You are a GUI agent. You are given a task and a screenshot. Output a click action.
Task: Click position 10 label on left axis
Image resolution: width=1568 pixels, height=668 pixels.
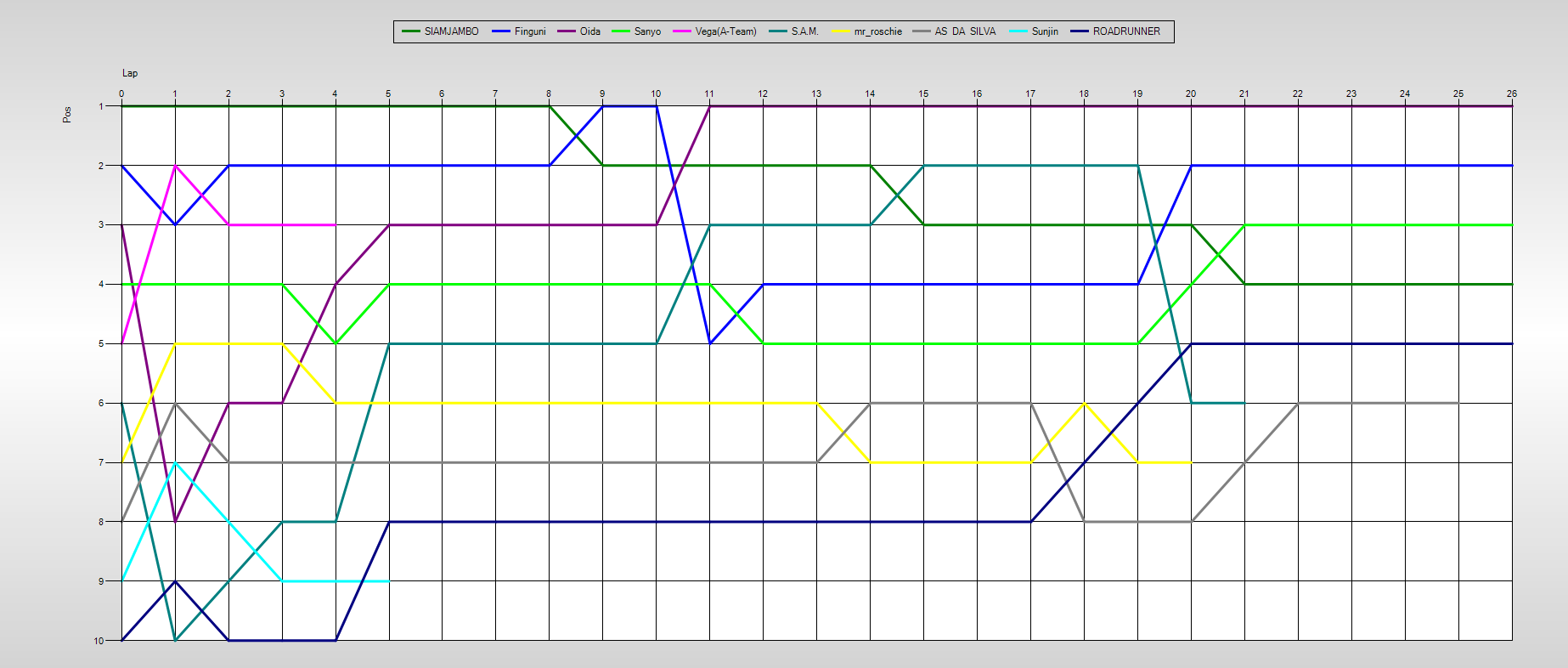[x=99, y=641]
